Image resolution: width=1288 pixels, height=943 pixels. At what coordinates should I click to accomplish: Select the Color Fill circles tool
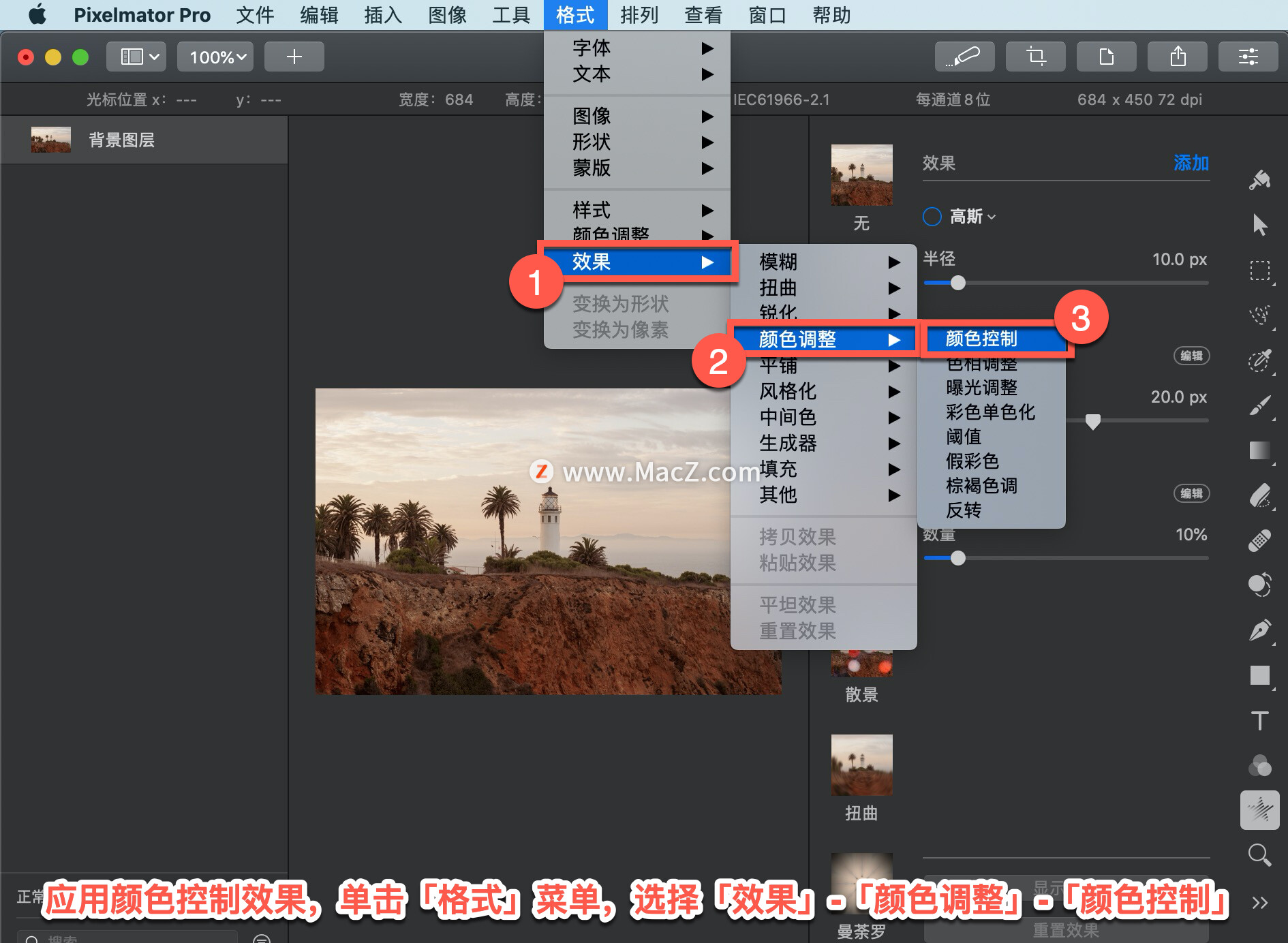pos(1259,765)
